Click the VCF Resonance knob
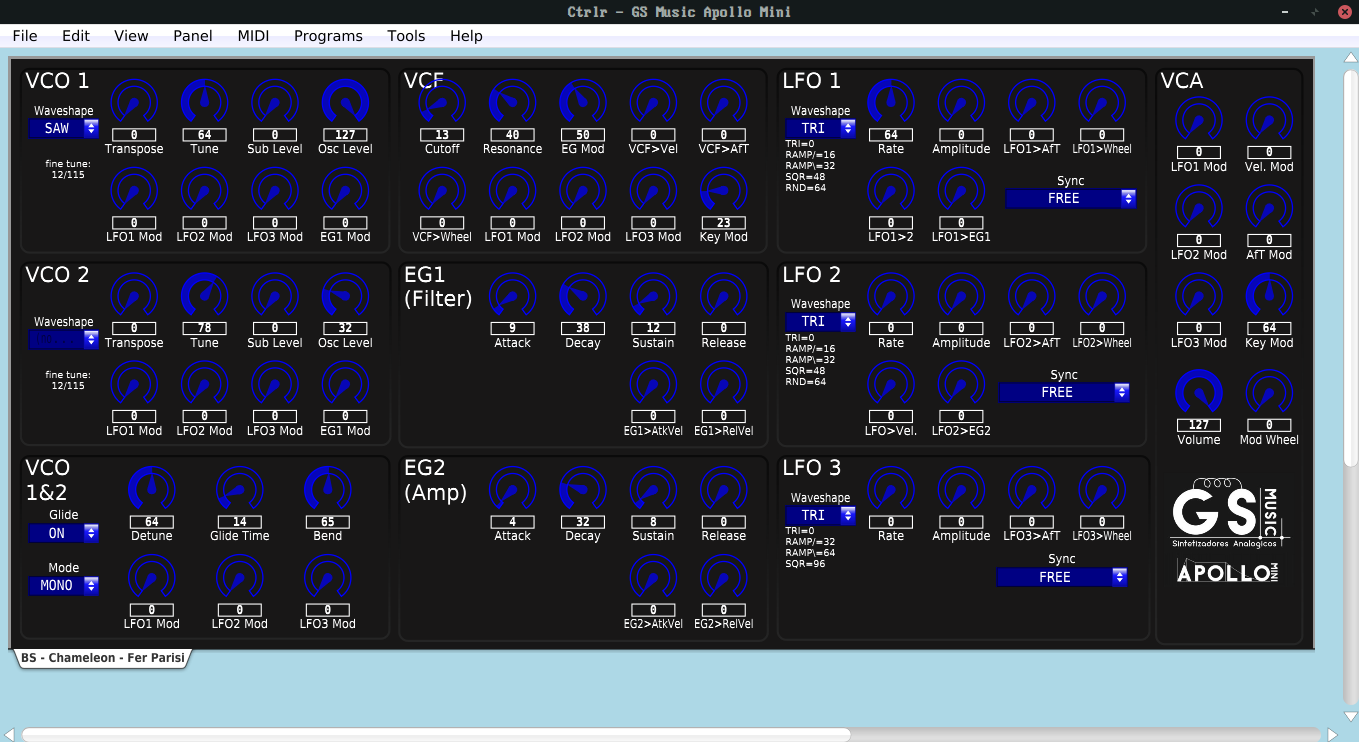1359x742 pixels. coord(512,103)
